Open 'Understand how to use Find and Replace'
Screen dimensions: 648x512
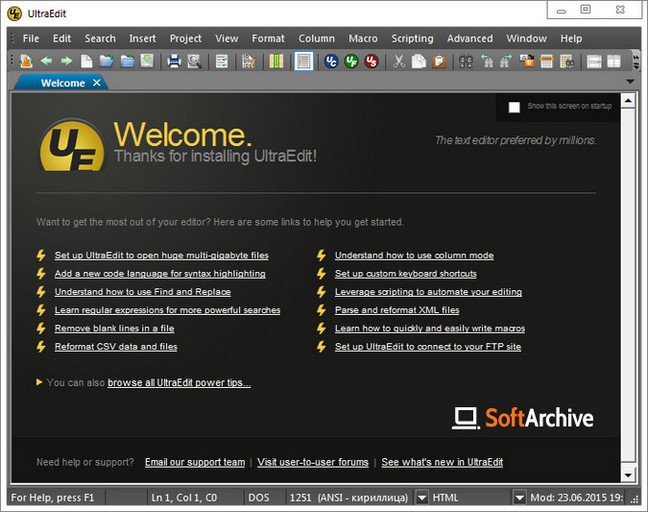pyautogui.click(x=143, y=292)
